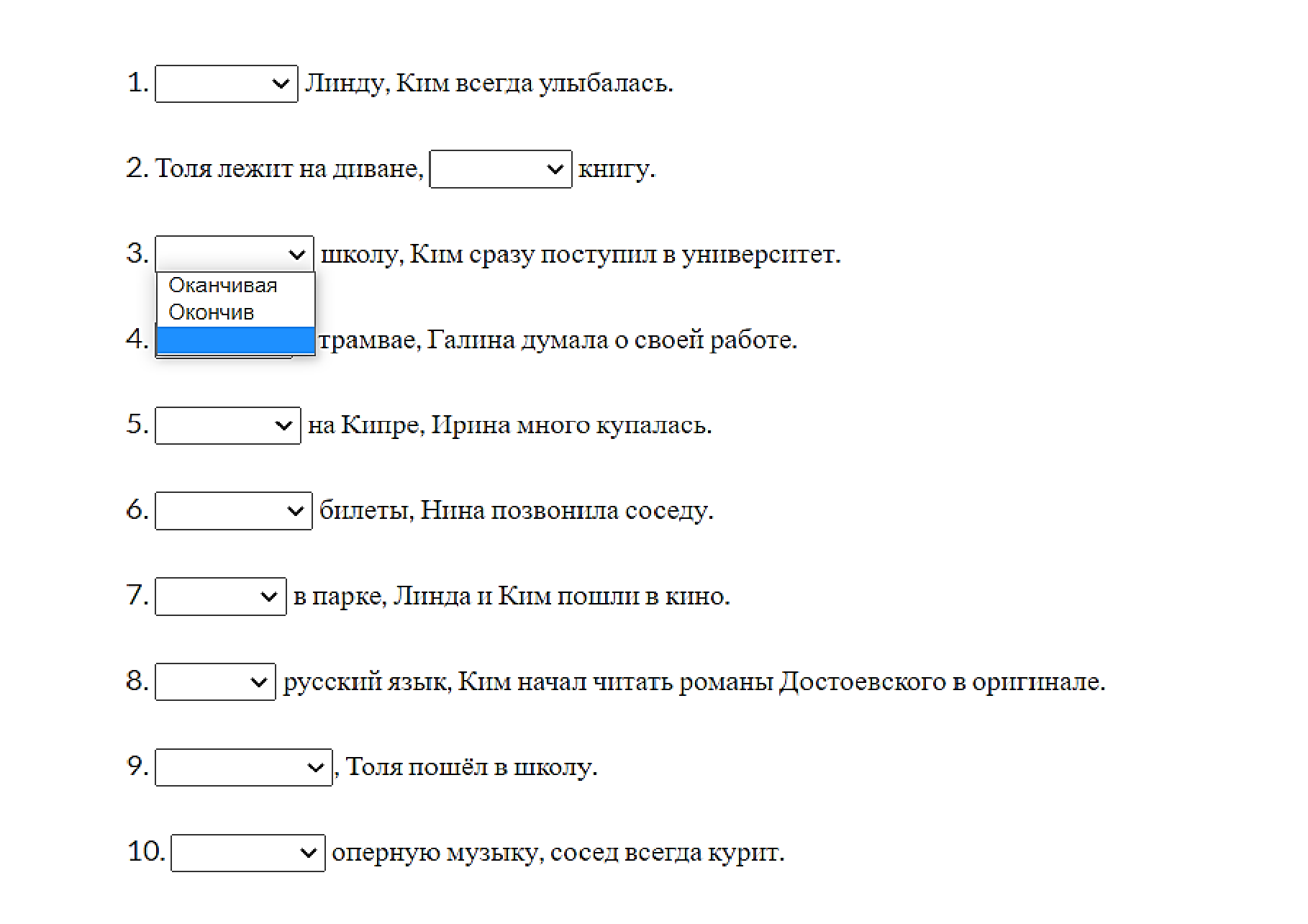The height and width of the screenshot is (924, 1308).
Task: Collapse the open dropdown before "школу" in sentence 3
Action: pyautogui.click(x=234, y=254)
